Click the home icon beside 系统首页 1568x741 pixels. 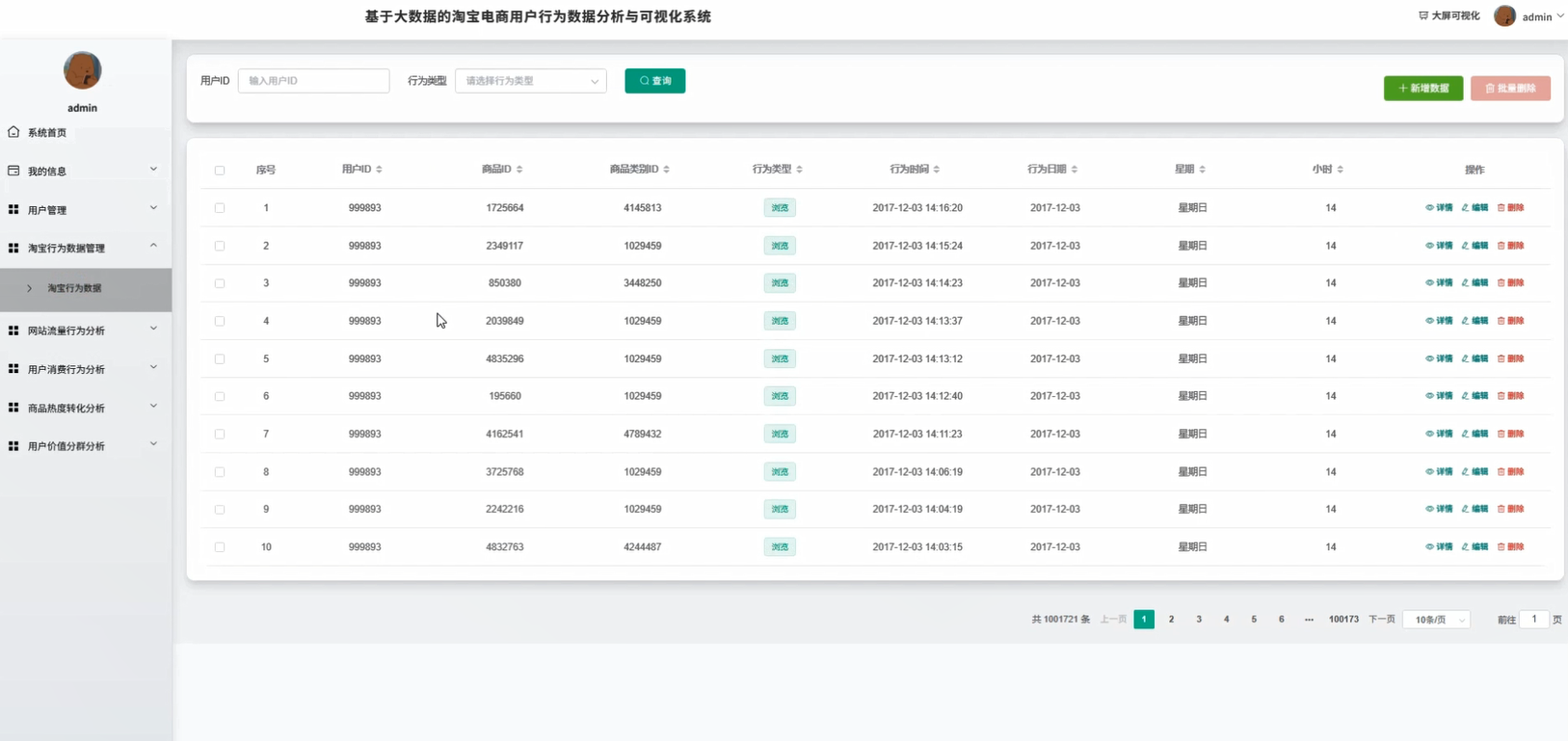point(13,132)
